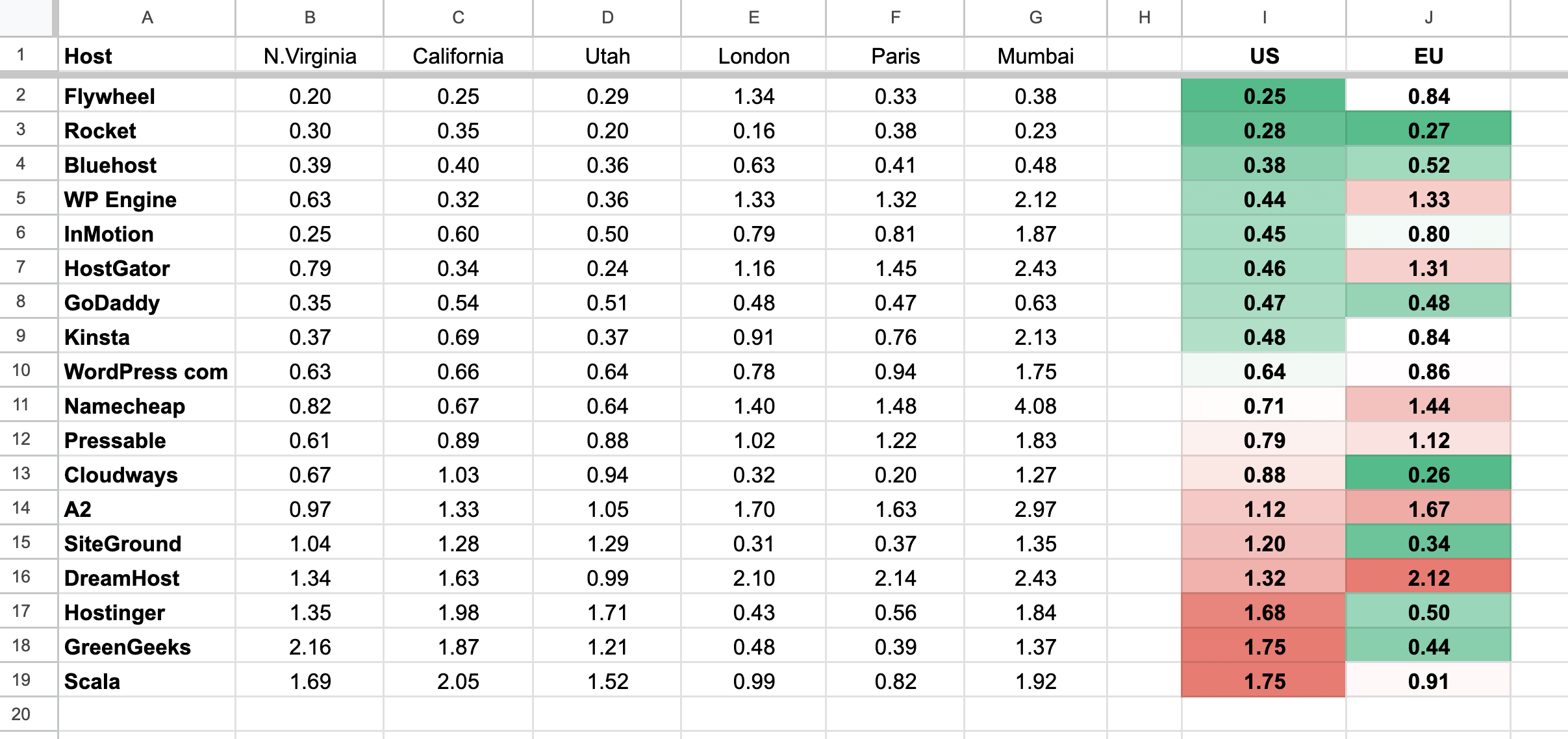Select DreamHost's red EU cell 2.12
Screen dimensions: 1568x739
click(x=1428, y=578)
